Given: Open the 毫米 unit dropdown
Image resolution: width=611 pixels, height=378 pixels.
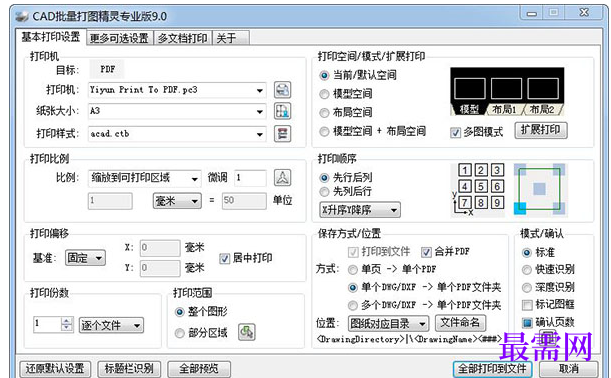Looking at the screenshot, I should click(x=177, y=201).
